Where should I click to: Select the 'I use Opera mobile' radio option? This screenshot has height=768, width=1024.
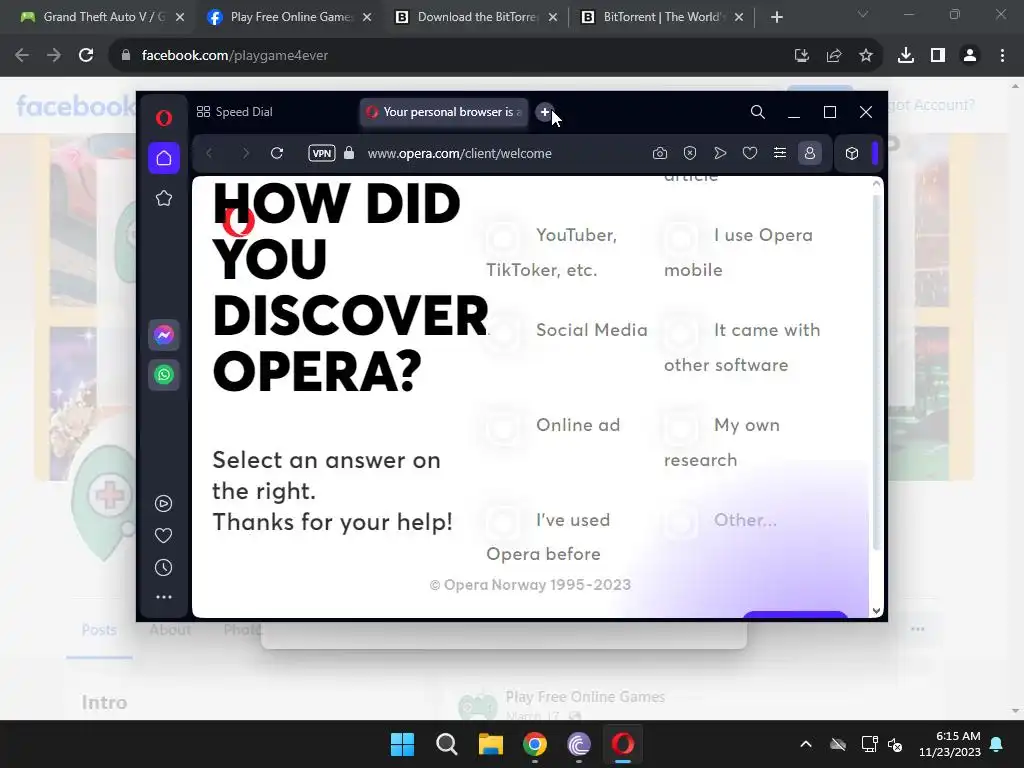680,238
